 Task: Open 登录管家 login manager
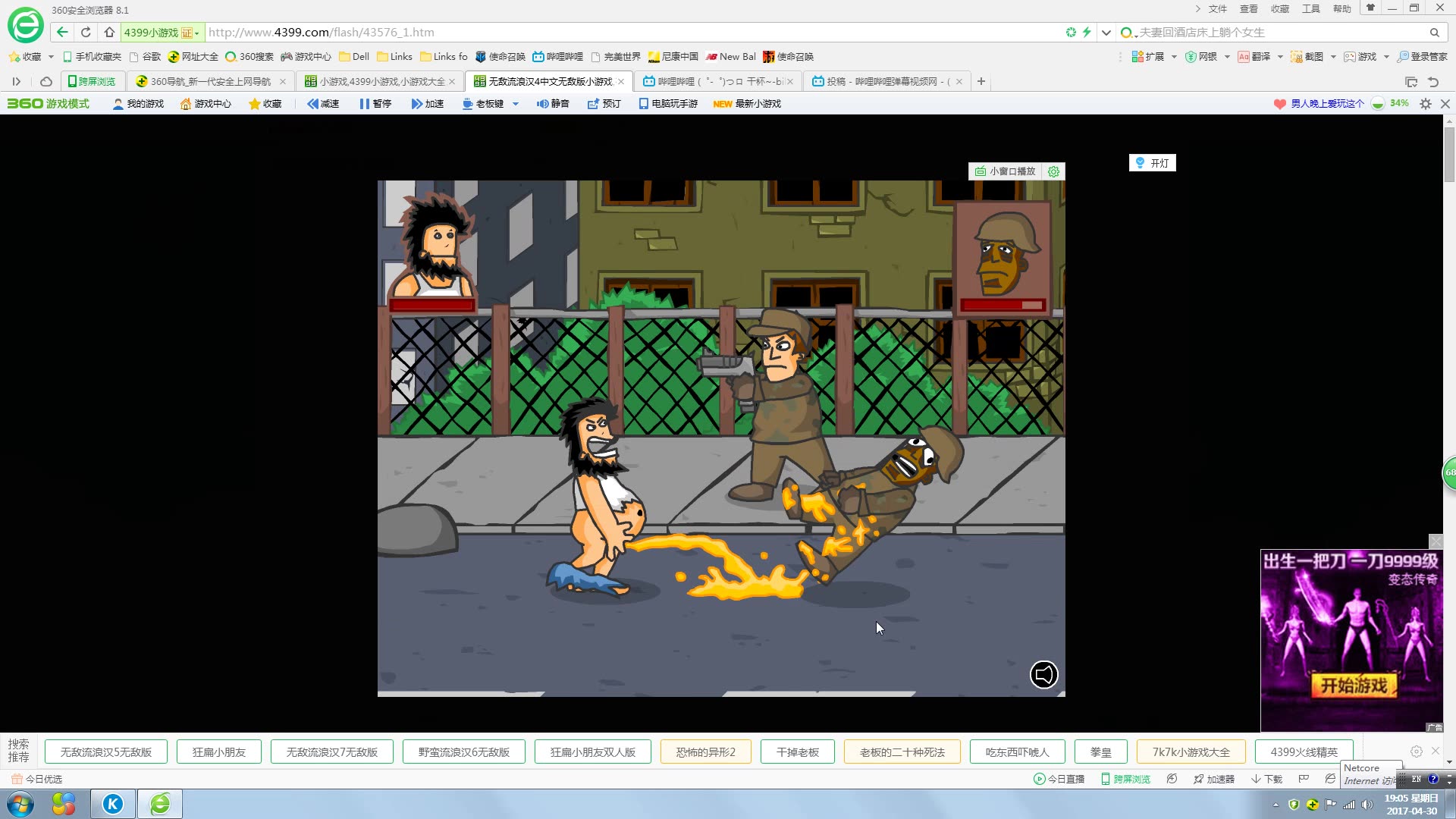pos(1423,57)
